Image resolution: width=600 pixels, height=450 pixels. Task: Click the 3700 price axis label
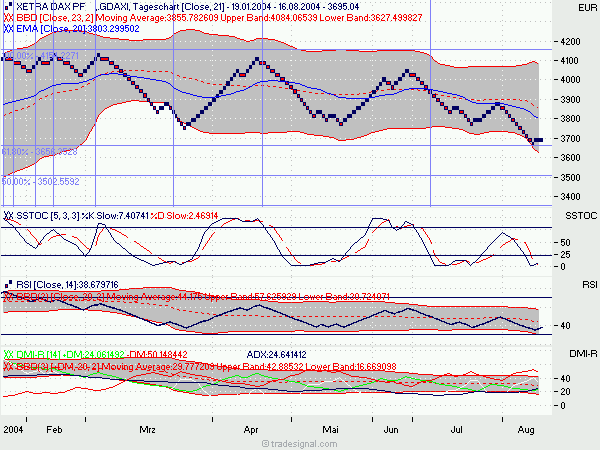tap(570, 139)
